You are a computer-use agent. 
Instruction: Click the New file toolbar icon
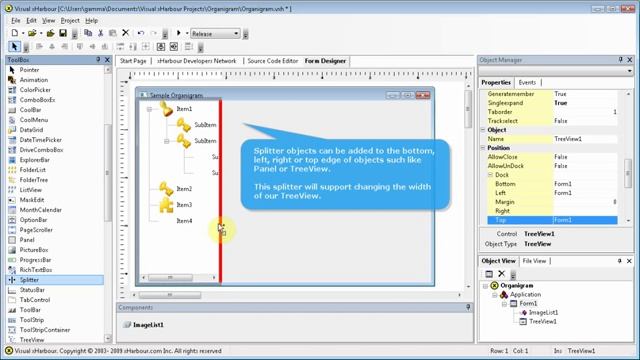pos(15,33)
